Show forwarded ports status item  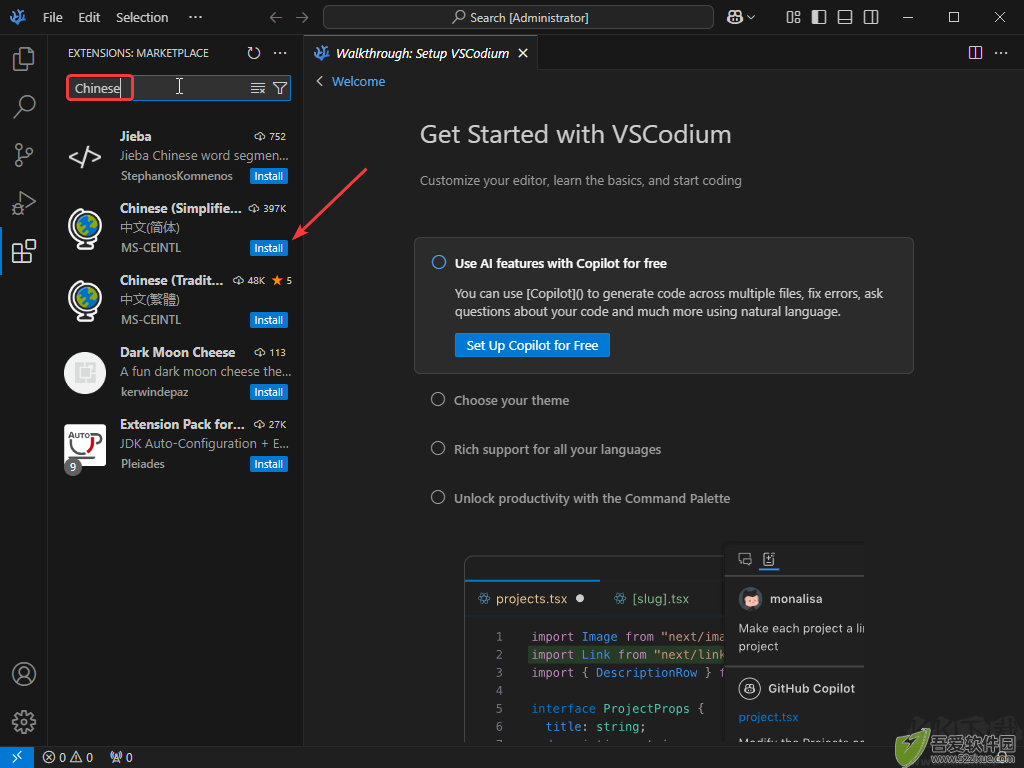click(121, 758)
